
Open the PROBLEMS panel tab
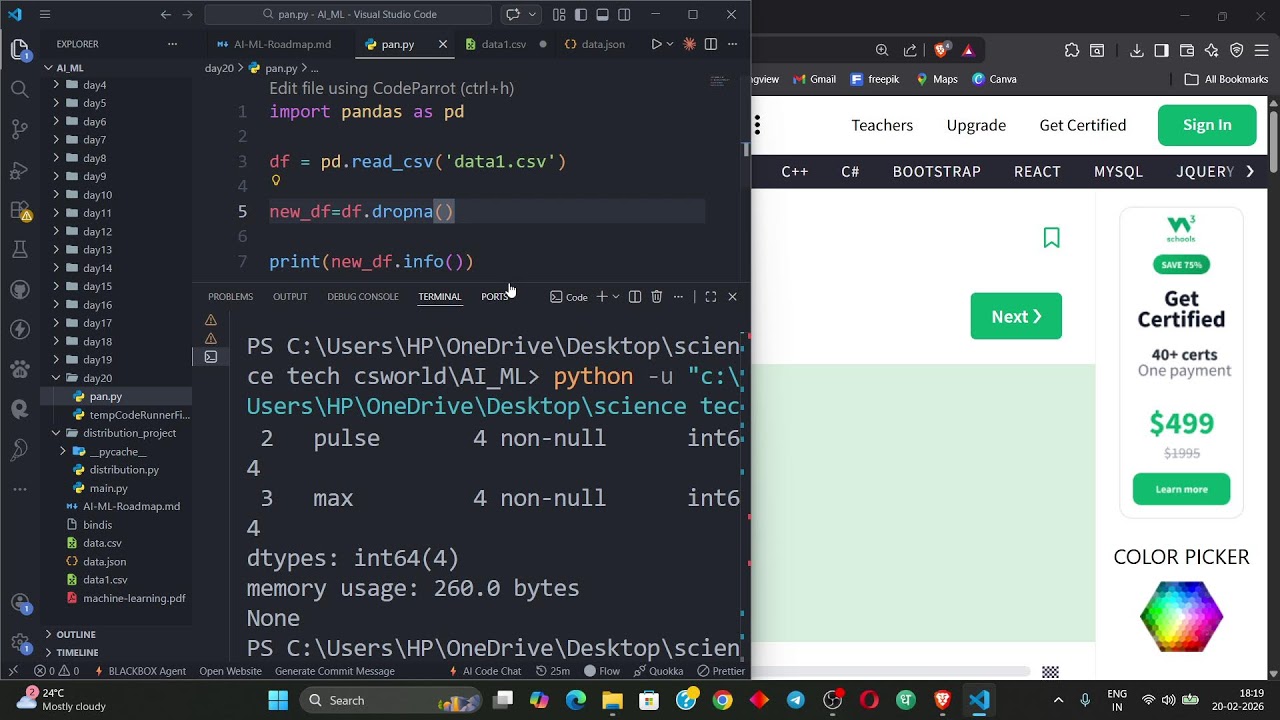(230, 297)
